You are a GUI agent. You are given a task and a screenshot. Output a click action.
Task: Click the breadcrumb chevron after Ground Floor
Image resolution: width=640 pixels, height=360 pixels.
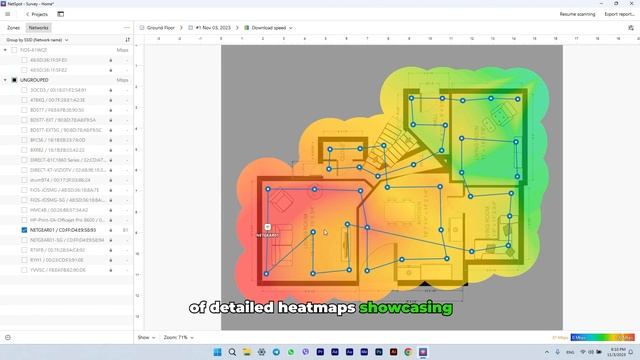coord(181,28)
